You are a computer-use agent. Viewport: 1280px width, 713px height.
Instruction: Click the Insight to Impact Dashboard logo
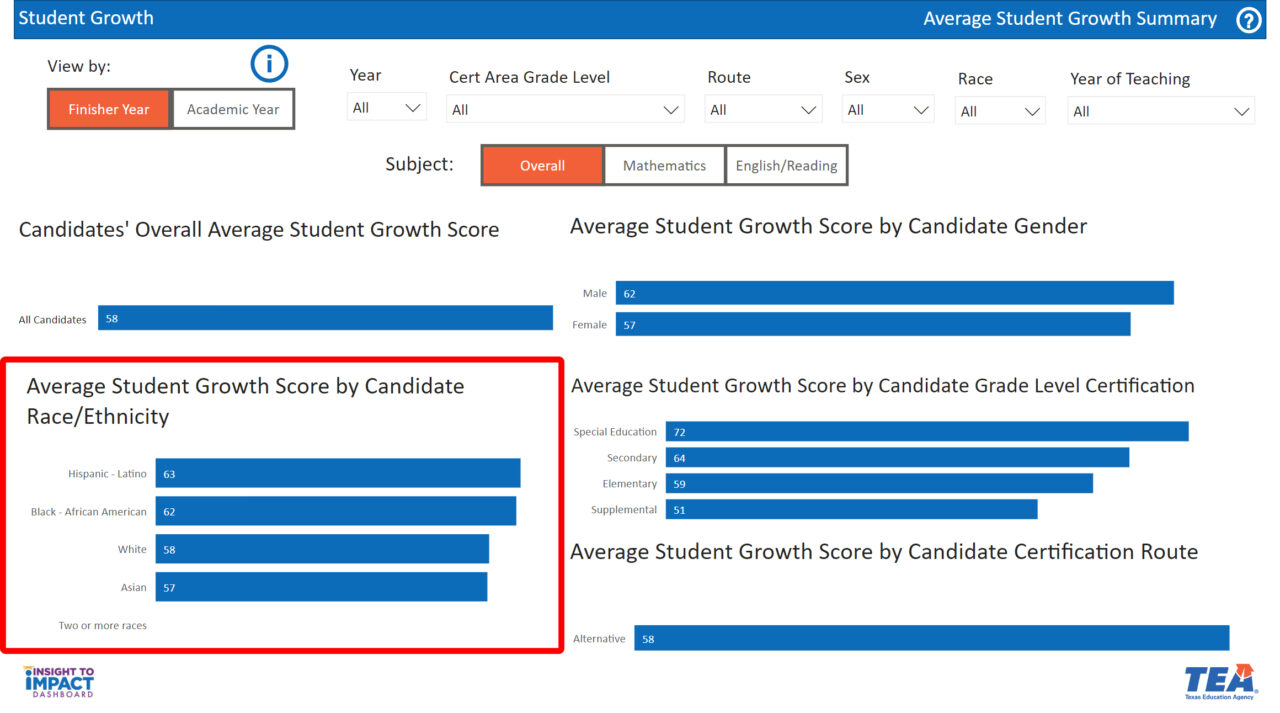click(57, 681)
